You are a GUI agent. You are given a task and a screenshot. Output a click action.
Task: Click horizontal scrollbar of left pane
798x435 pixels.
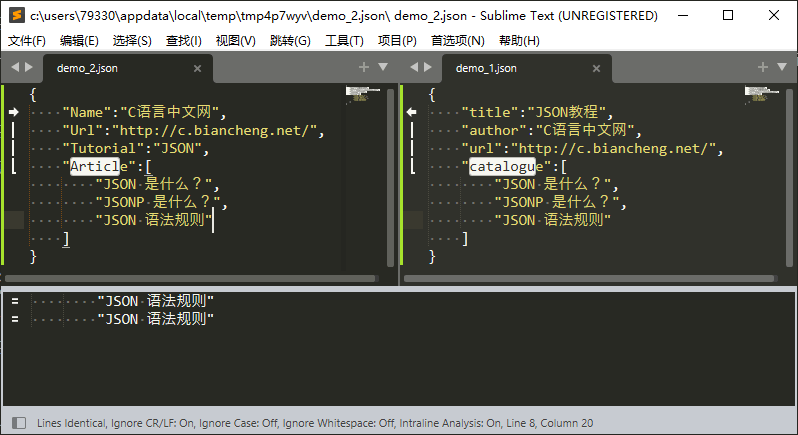(191, 278)
